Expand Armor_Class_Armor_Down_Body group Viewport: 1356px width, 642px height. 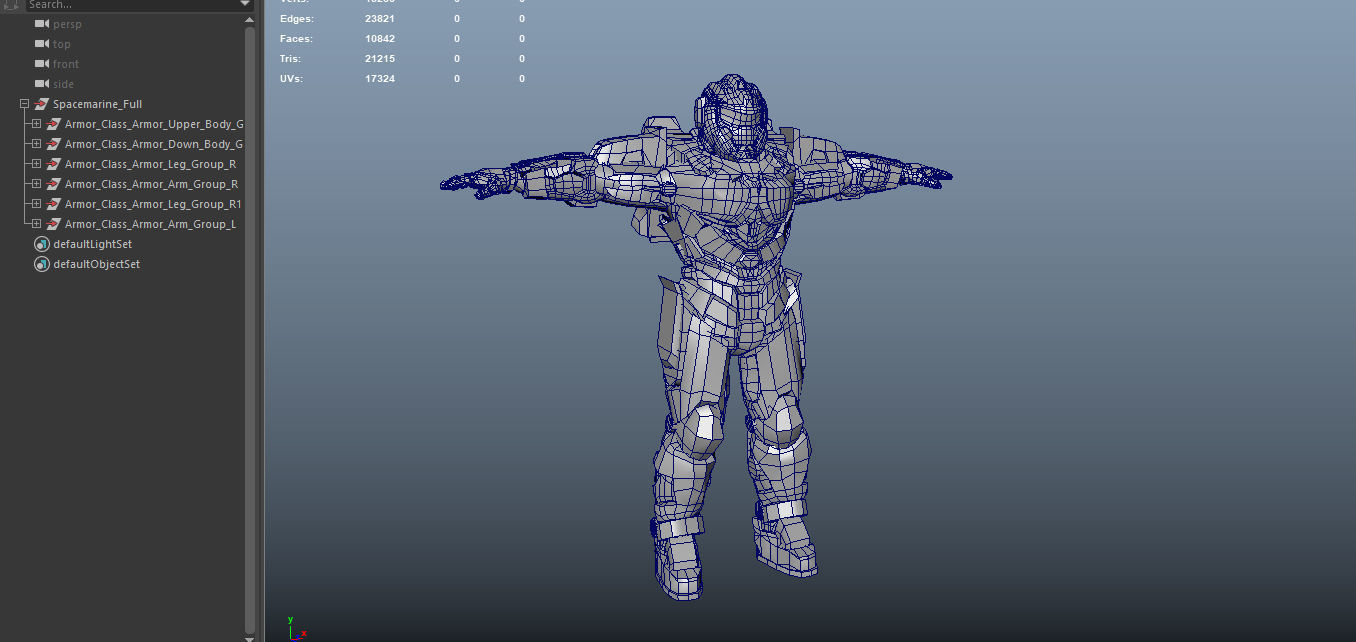(x=36, y=144)
